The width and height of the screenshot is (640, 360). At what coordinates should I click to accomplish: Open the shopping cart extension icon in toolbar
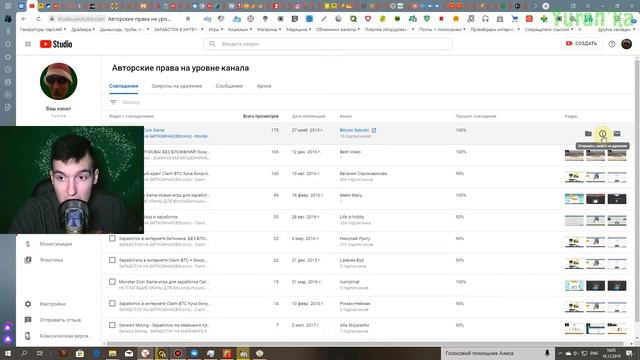pos(514,19)
